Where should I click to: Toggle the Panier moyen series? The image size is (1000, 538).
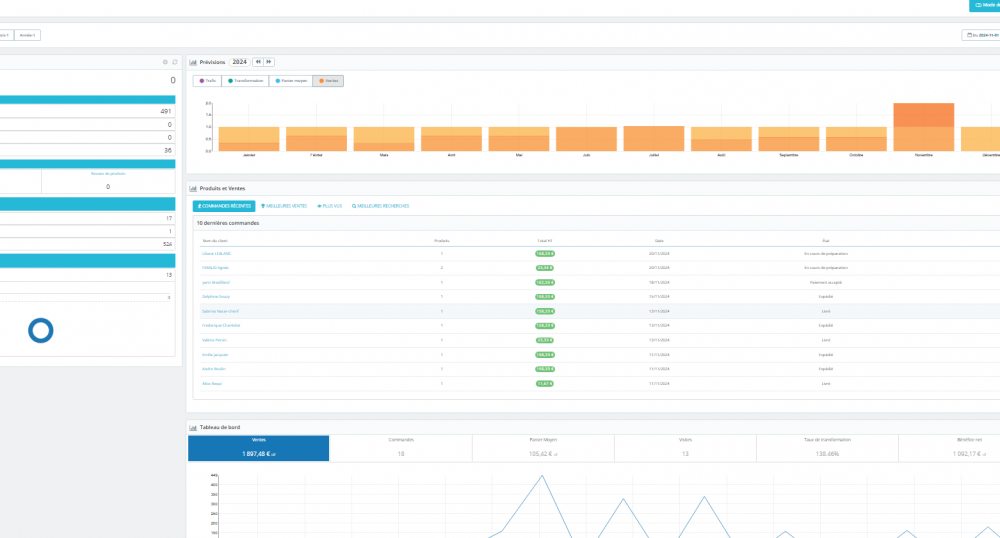tap(291, 81)
